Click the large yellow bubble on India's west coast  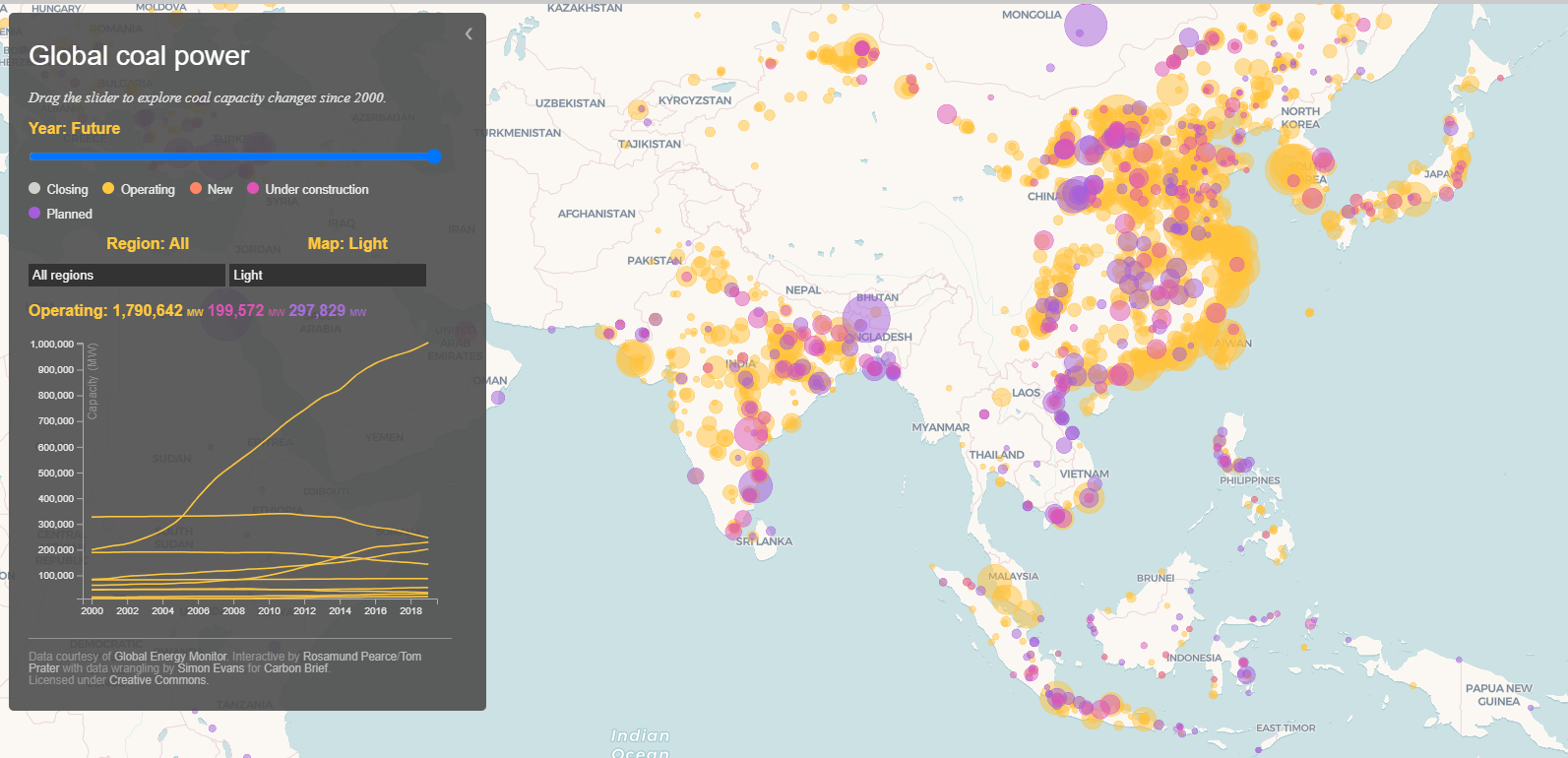point(635,358)
